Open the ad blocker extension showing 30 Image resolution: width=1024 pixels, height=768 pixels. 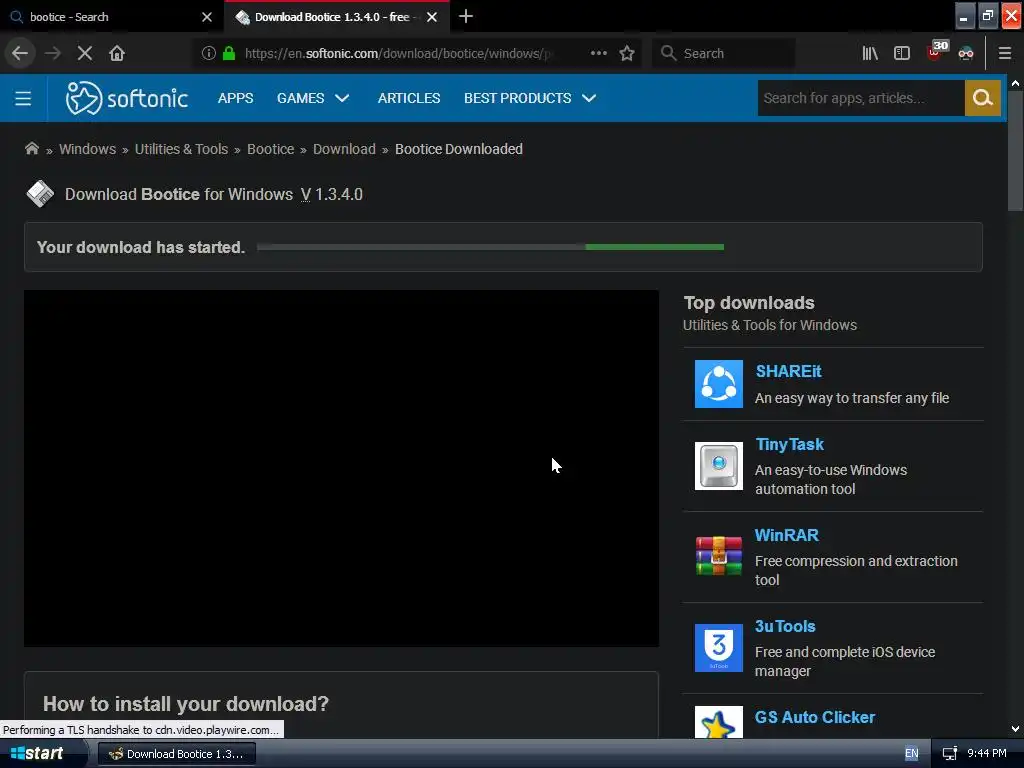tap(936, 52)
